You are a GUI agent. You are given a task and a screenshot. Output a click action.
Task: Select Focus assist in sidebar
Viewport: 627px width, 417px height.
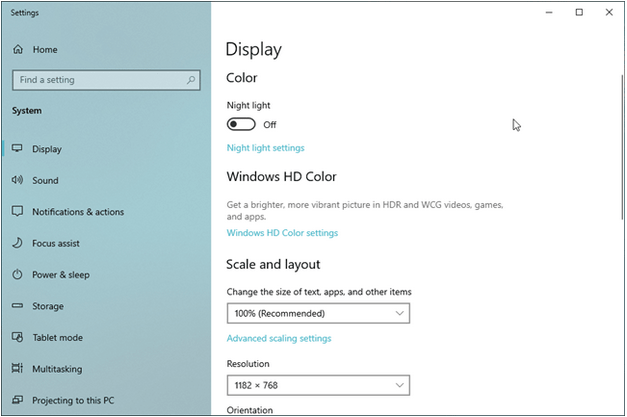click(x=56, y=243)
